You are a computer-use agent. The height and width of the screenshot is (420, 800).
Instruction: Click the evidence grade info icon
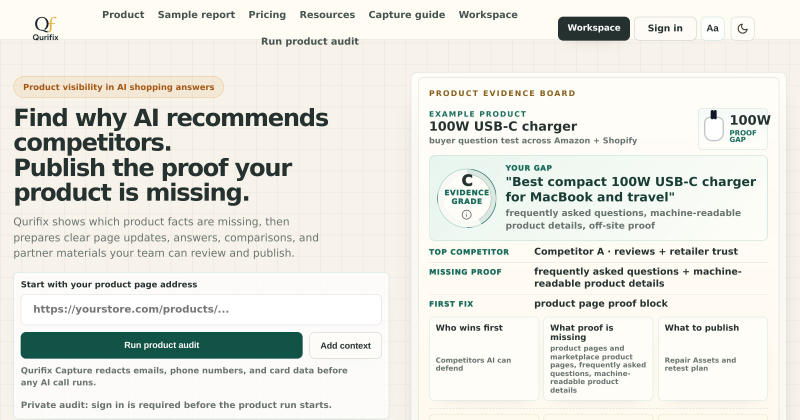466,215
